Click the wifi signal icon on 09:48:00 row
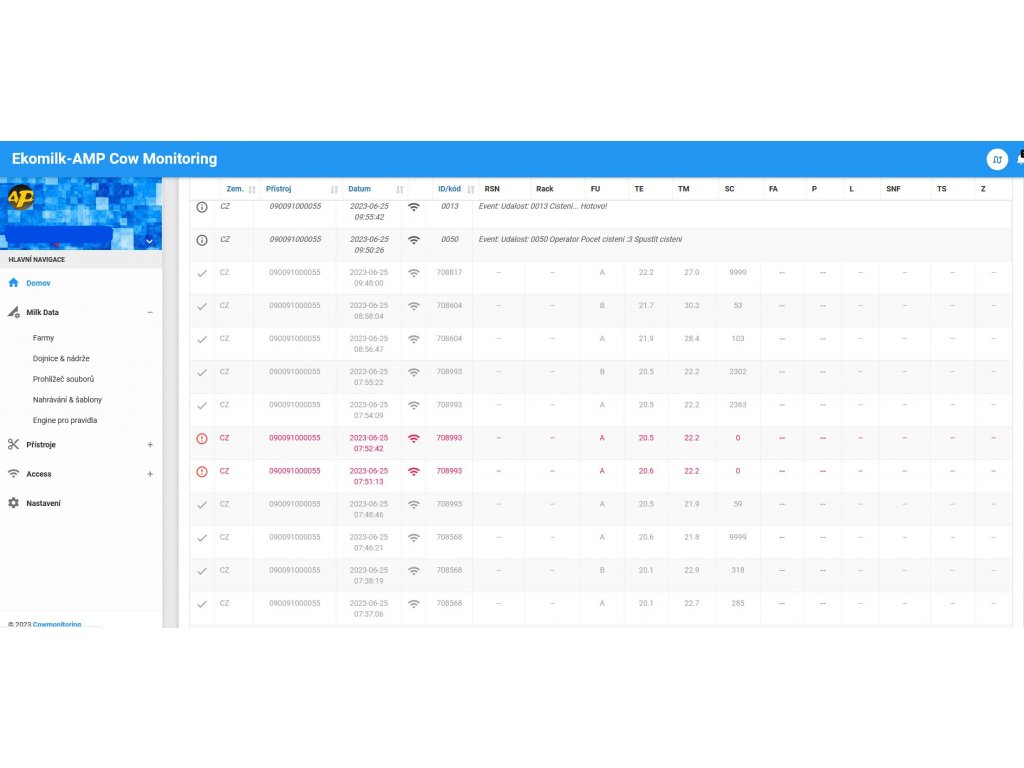 (414, 273)
